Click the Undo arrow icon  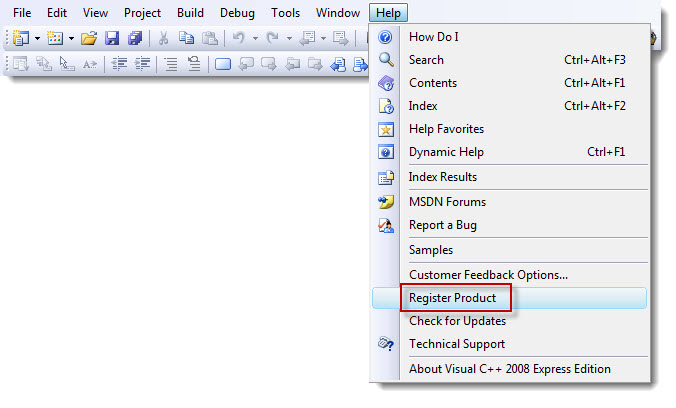[238, 38]
